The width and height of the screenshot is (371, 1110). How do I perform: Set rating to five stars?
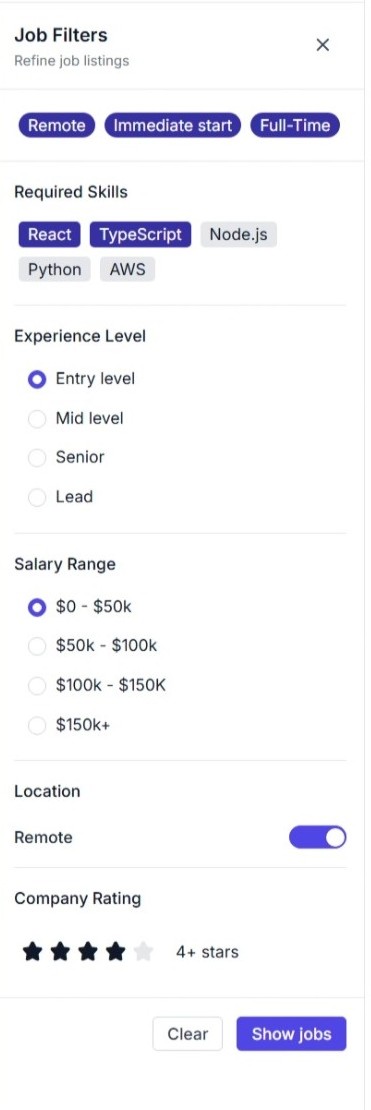tap(143, 952)
